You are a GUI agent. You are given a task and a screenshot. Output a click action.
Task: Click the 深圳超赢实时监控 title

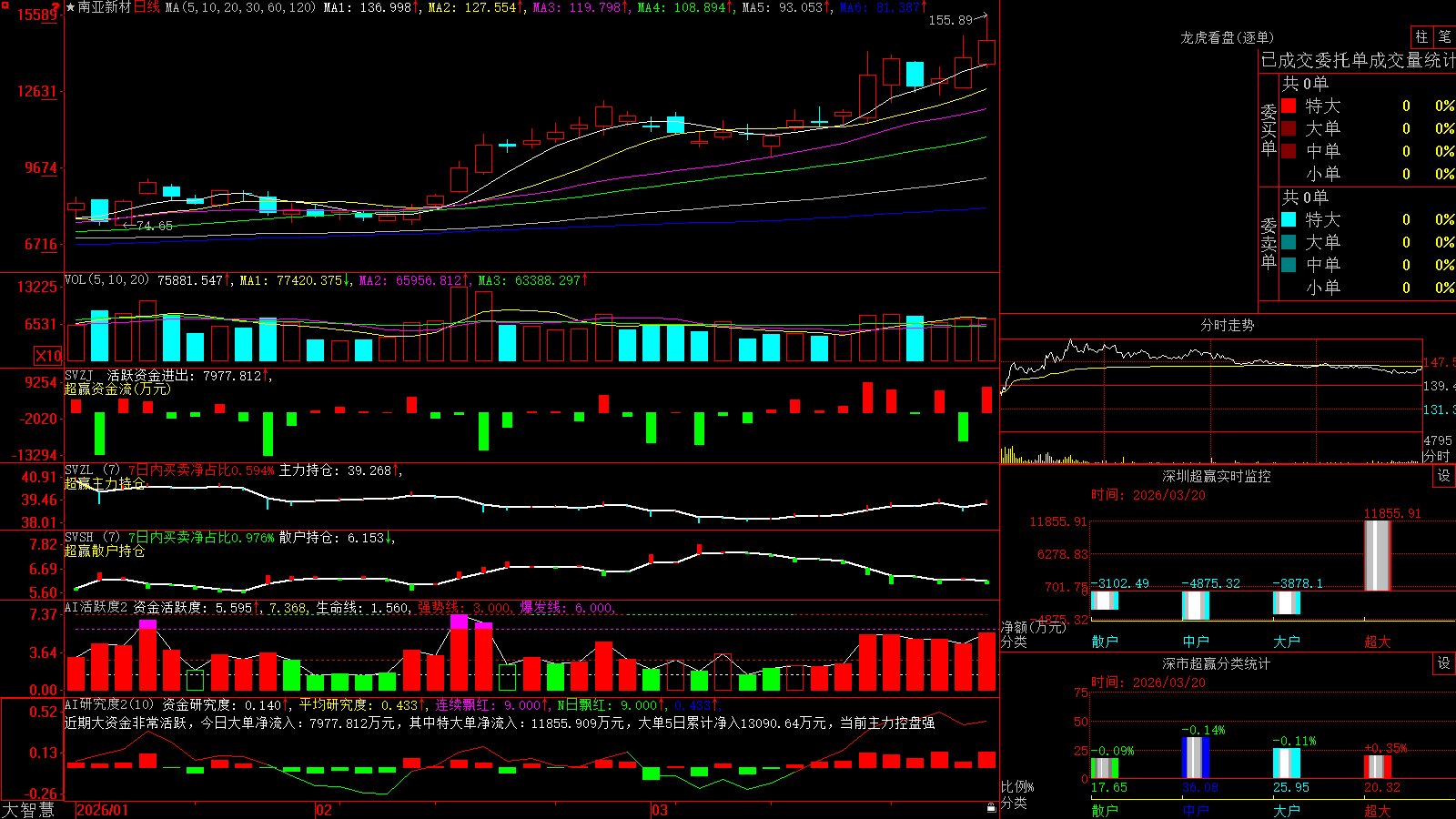pyautogui.click(x=1216, y=476)
